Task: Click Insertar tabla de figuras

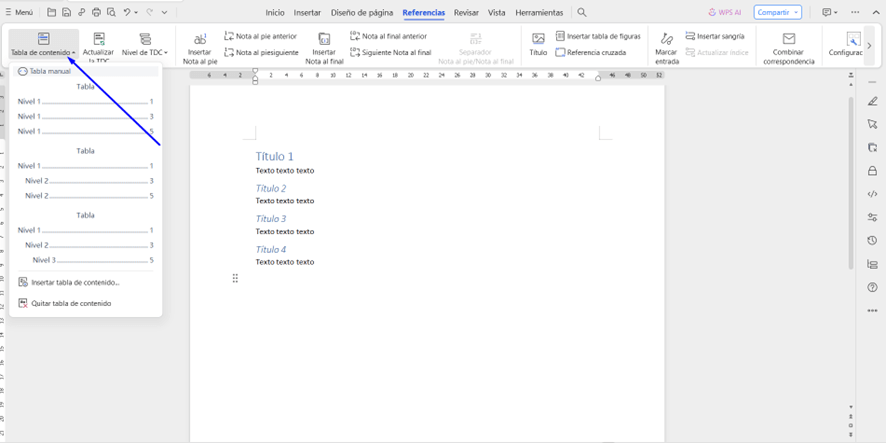Action: pos(598,36)
